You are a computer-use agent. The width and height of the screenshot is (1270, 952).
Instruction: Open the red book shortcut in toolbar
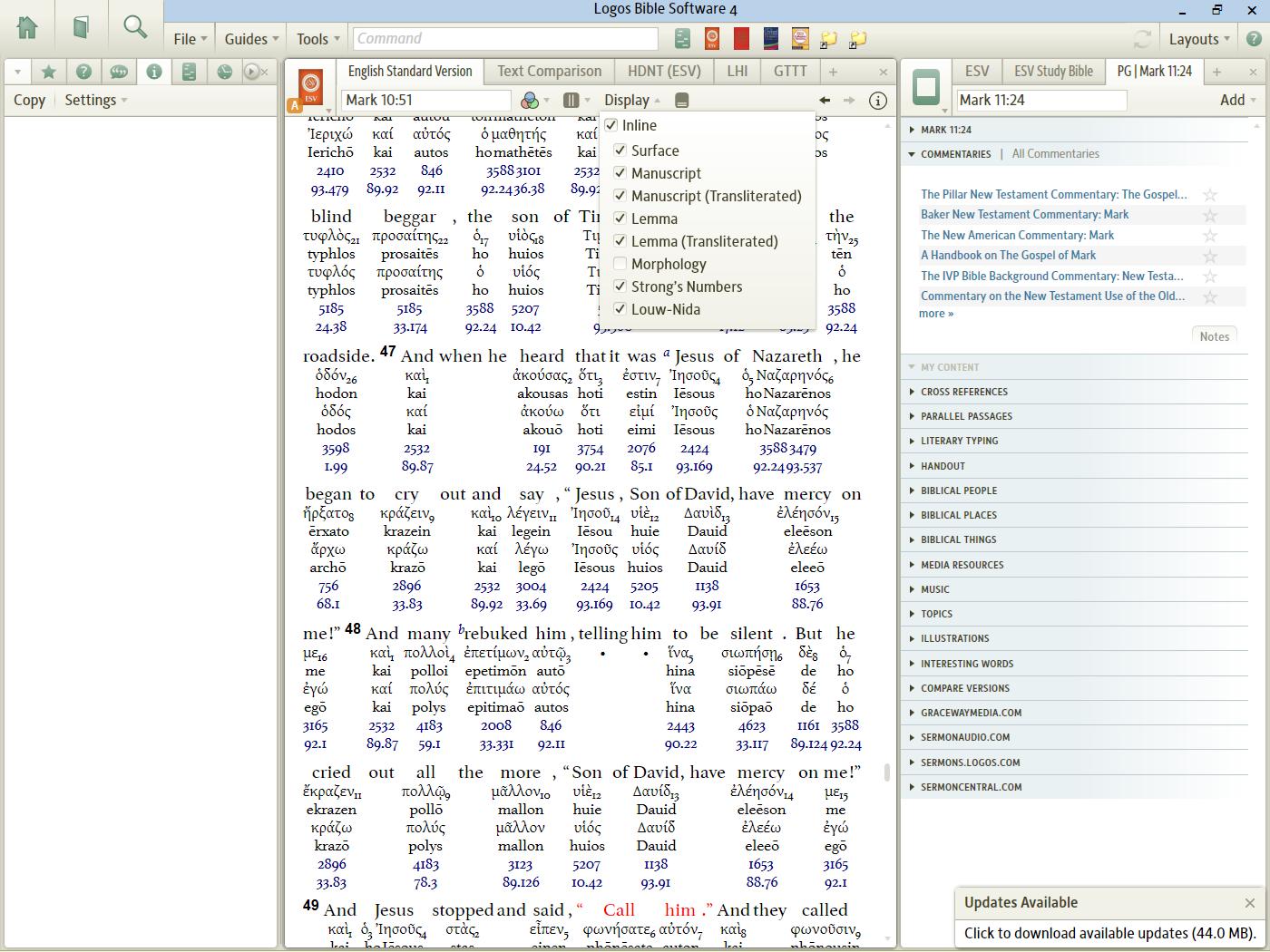coord(741,38)
